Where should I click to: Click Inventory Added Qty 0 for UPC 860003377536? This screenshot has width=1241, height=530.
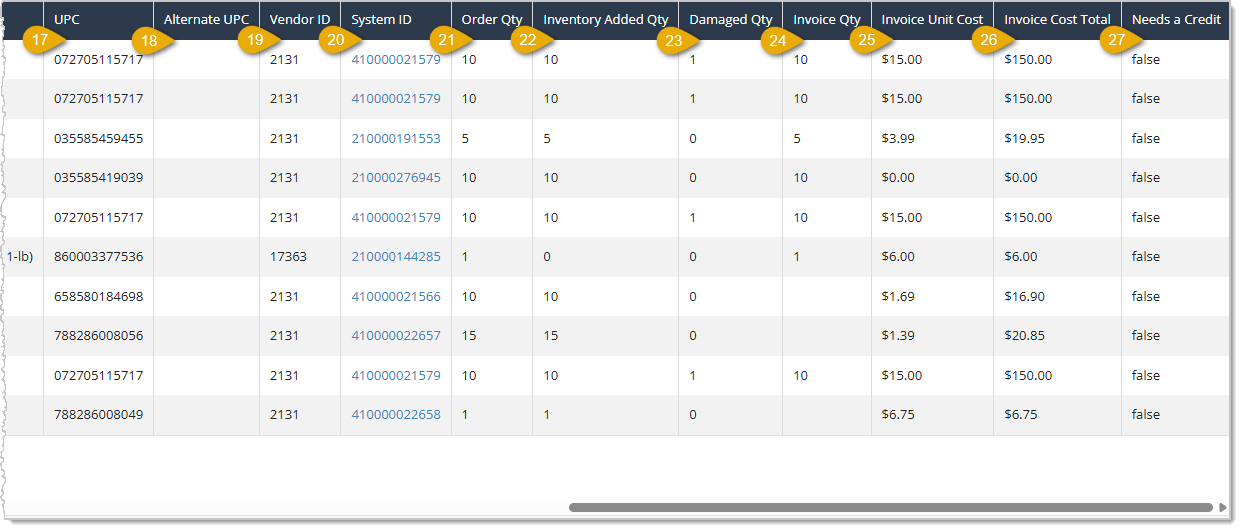pyautogui.click(x=547, y=257)
